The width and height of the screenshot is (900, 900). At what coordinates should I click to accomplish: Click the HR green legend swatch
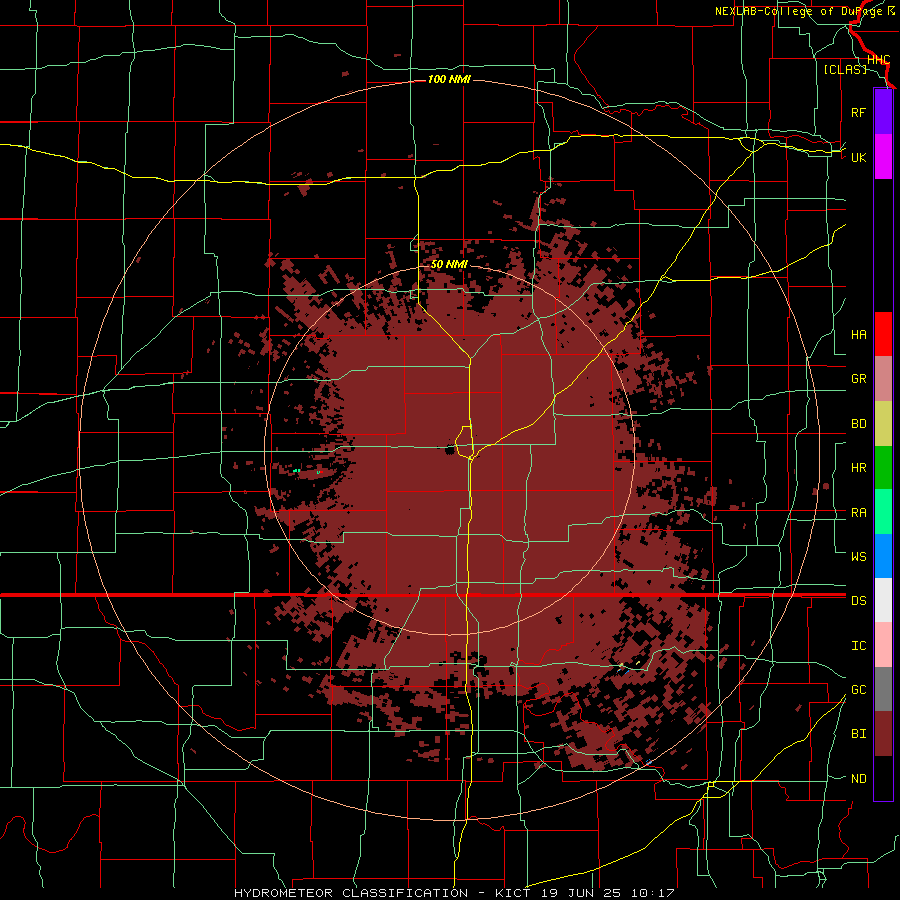click(x=883, y=468)
